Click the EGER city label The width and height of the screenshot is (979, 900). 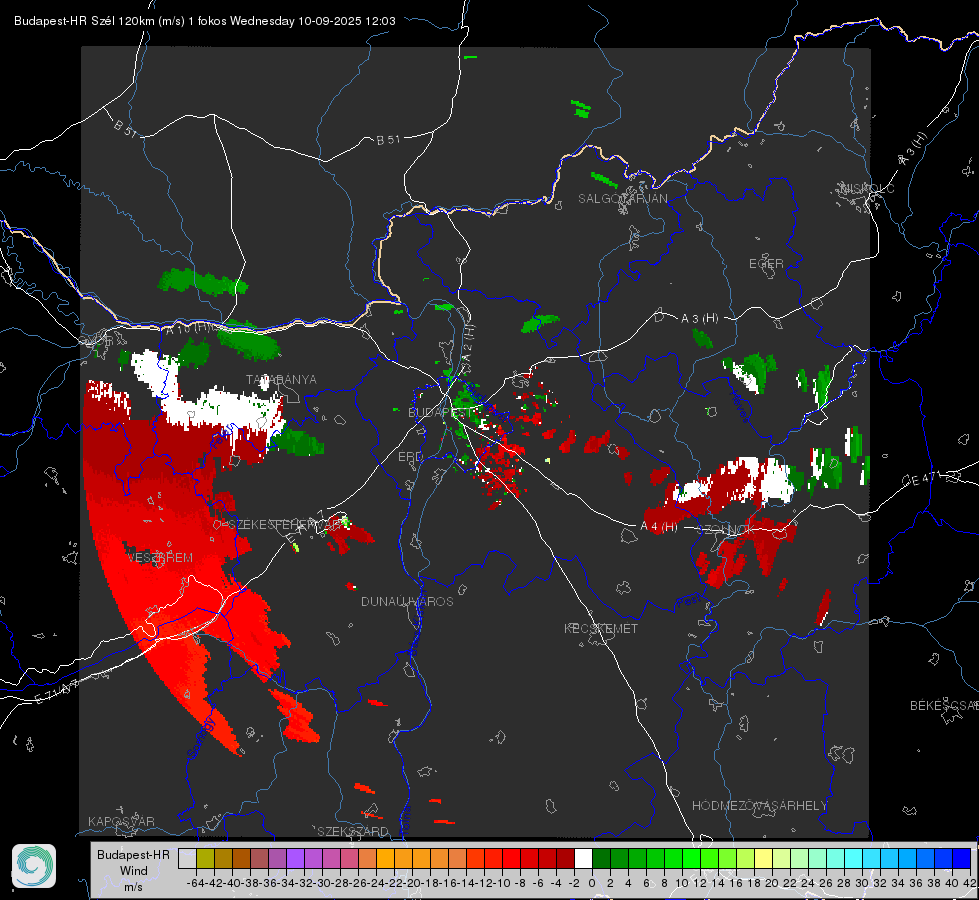pos(766,264)
